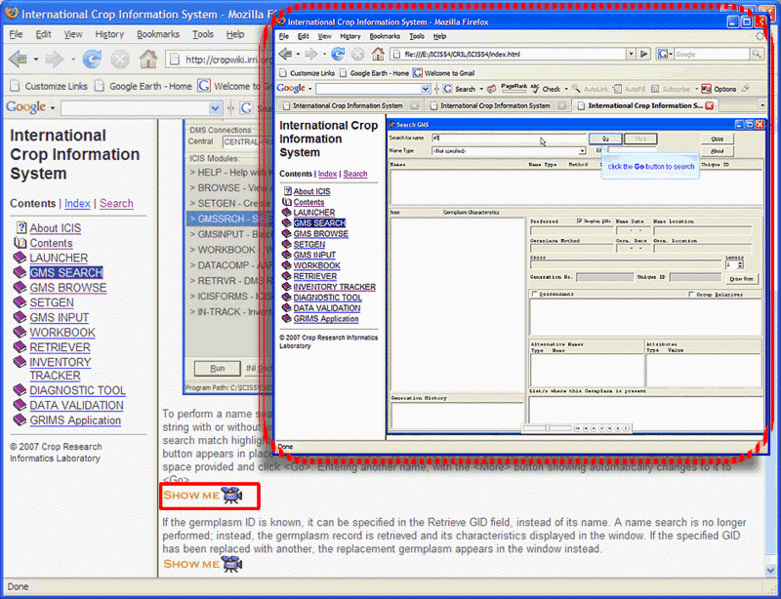Click Go arrow beside front window address bar
Viewport: 781px width, 599px height.
click(644, 54)
